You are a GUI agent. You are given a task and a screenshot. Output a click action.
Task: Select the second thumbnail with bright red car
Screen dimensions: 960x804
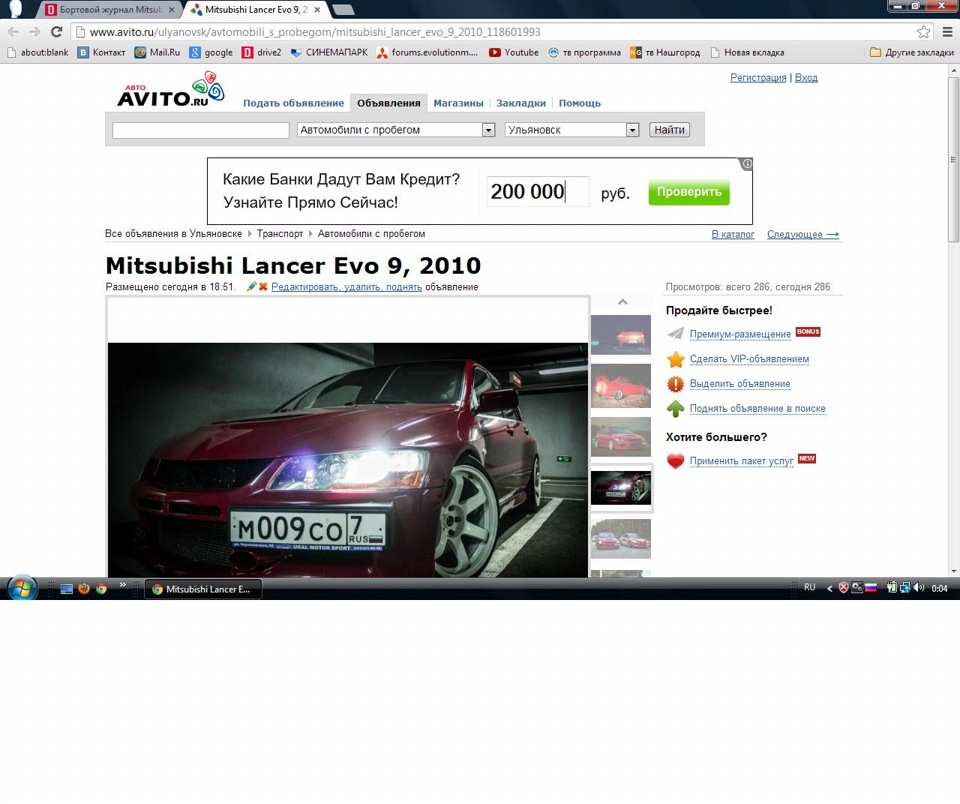point(621,386)
